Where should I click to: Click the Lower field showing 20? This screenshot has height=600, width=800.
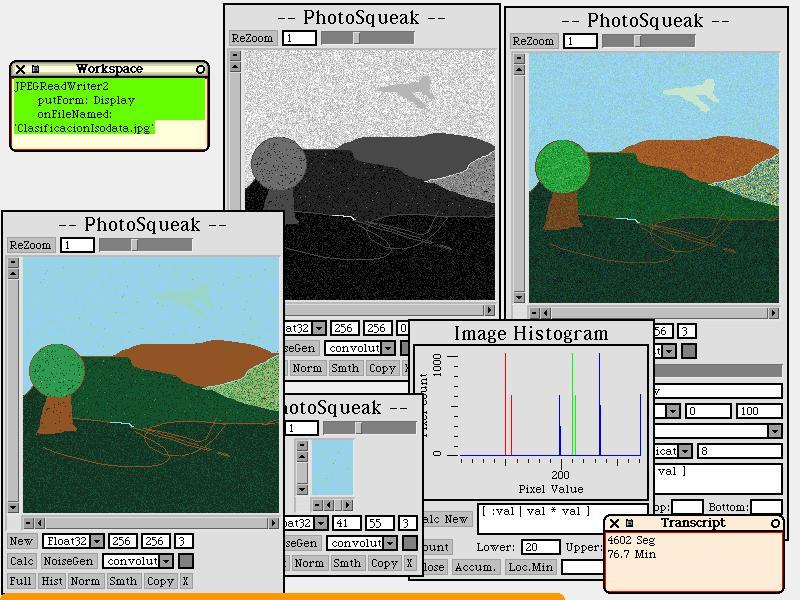541,547
